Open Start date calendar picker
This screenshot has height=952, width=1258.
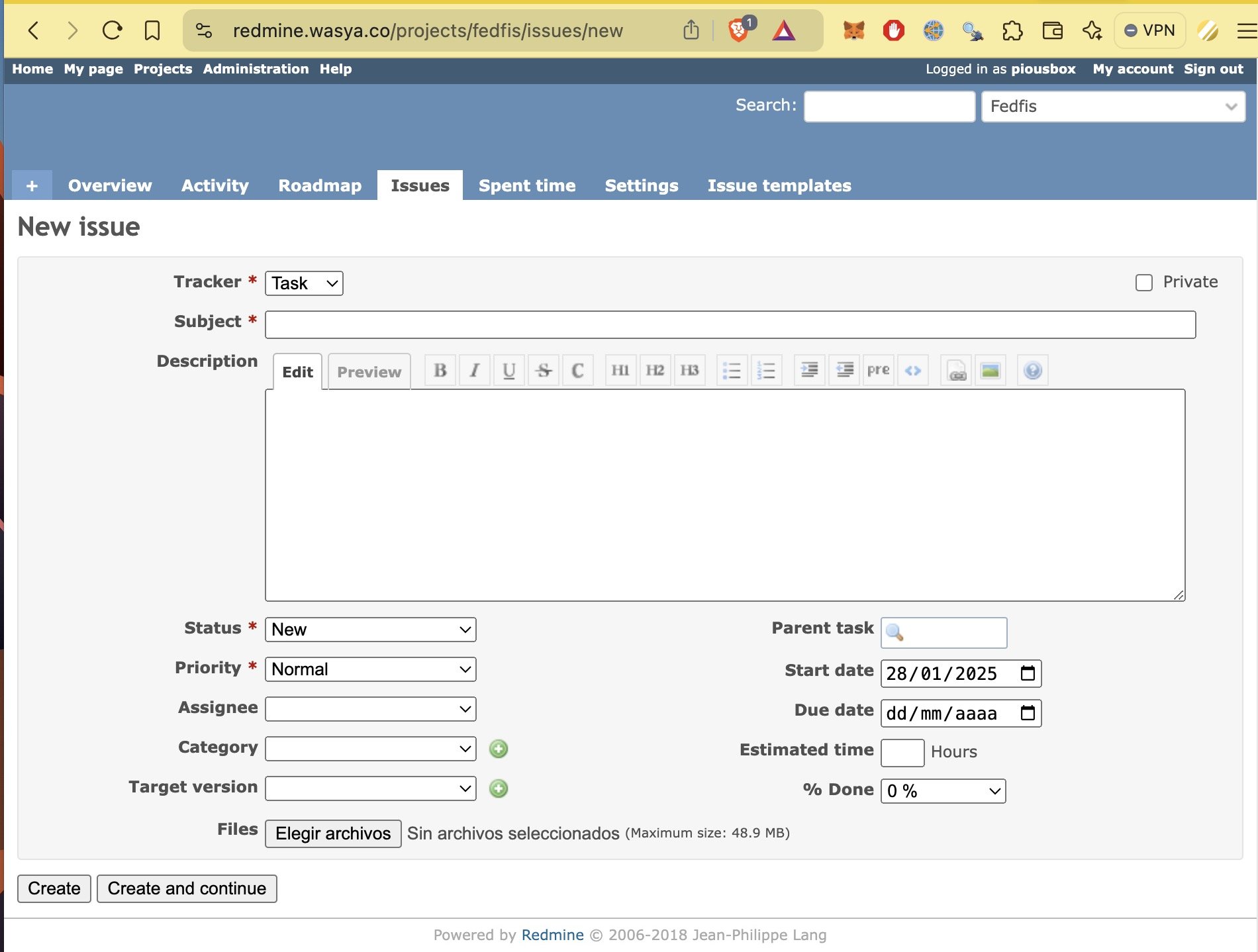point(1028,673)
